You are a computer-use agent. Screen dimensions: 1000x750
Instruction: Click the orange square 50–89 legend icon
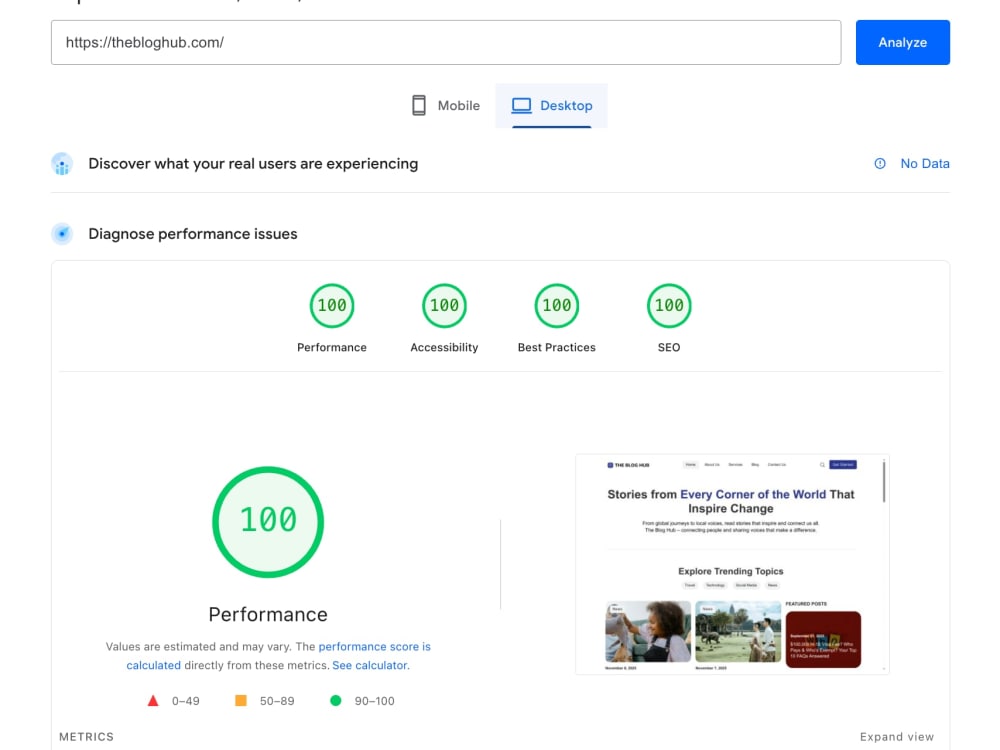point(241,701)
